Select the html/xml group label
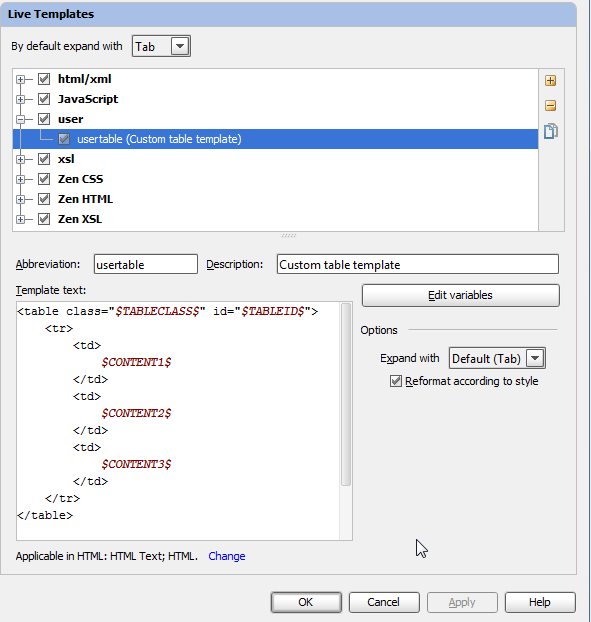This screenshot has width=591, height=622. point(84,79)
